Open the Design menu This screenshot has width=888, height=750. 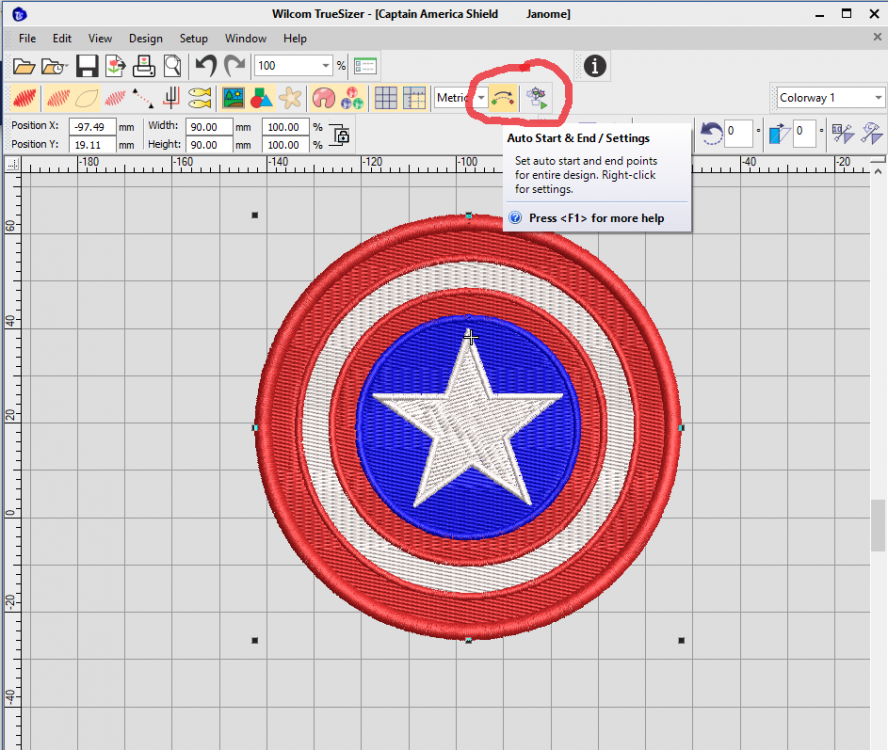(x=146, y=38)
